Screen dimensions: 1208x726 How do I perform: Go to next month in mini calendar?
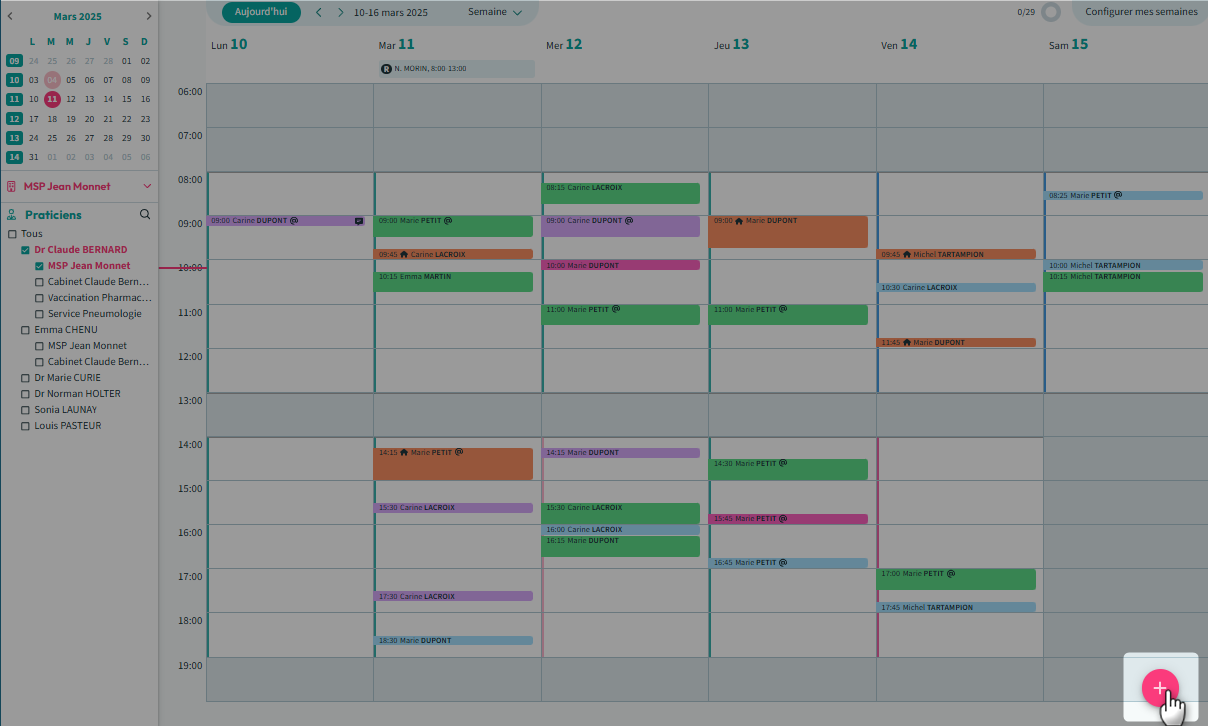(x=149, y=16)
